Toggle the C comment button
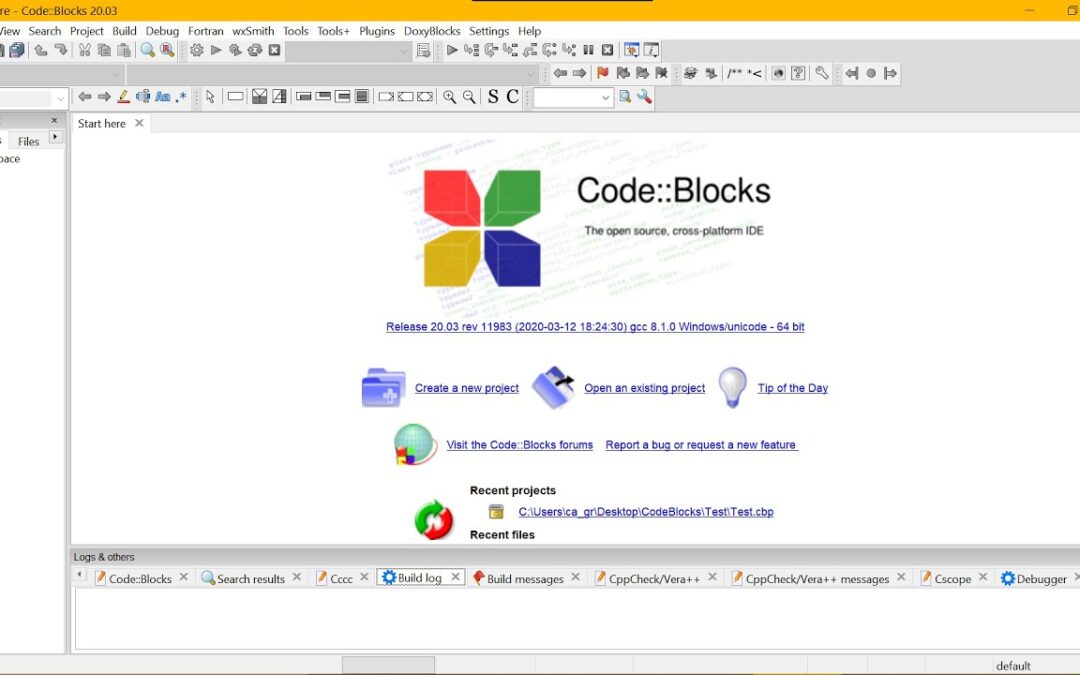This screenshot has width=1080, height=675. [x=512, y=96]
